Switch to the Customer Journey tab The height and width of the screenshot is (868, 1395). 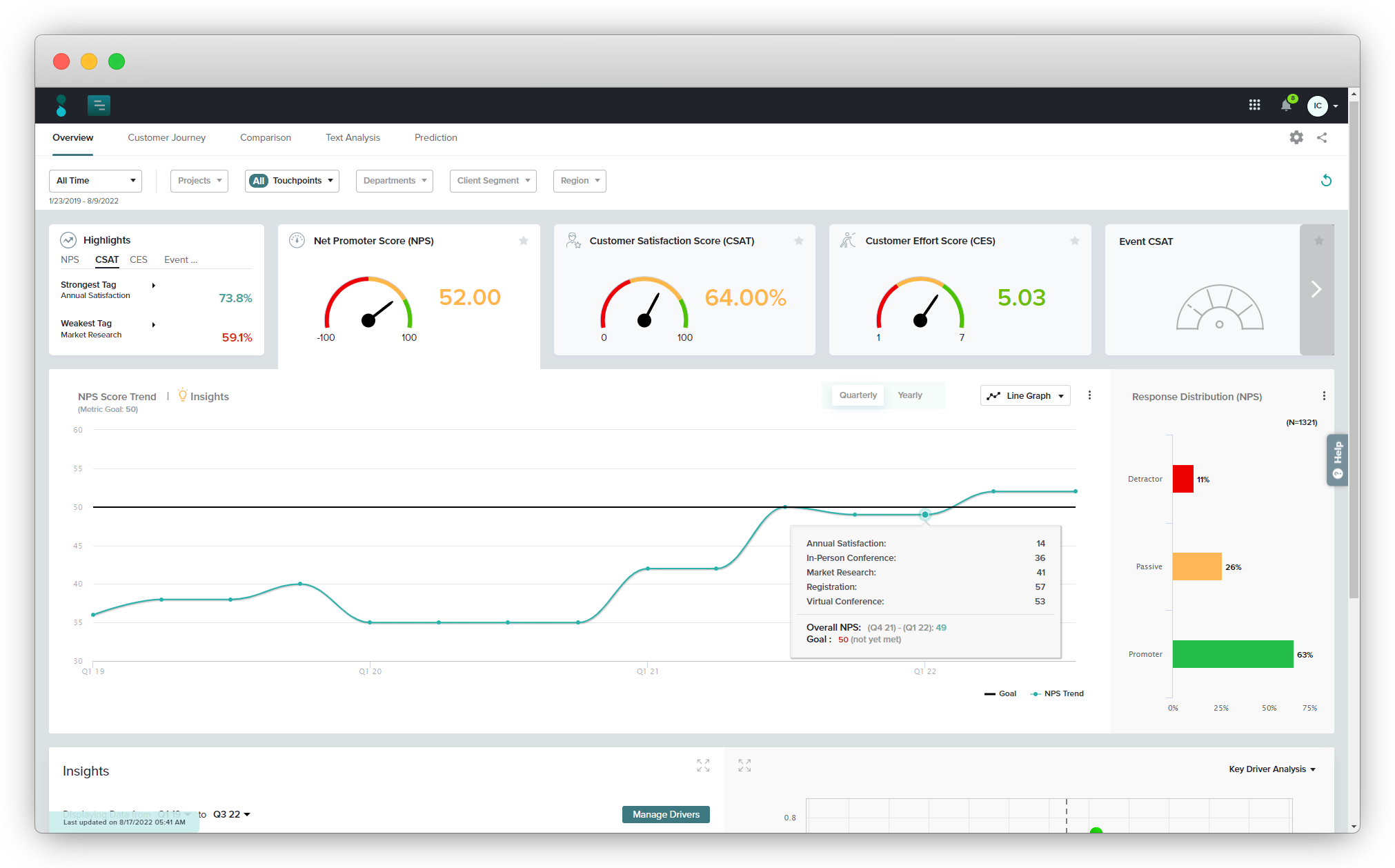click(x=167, y=137)
